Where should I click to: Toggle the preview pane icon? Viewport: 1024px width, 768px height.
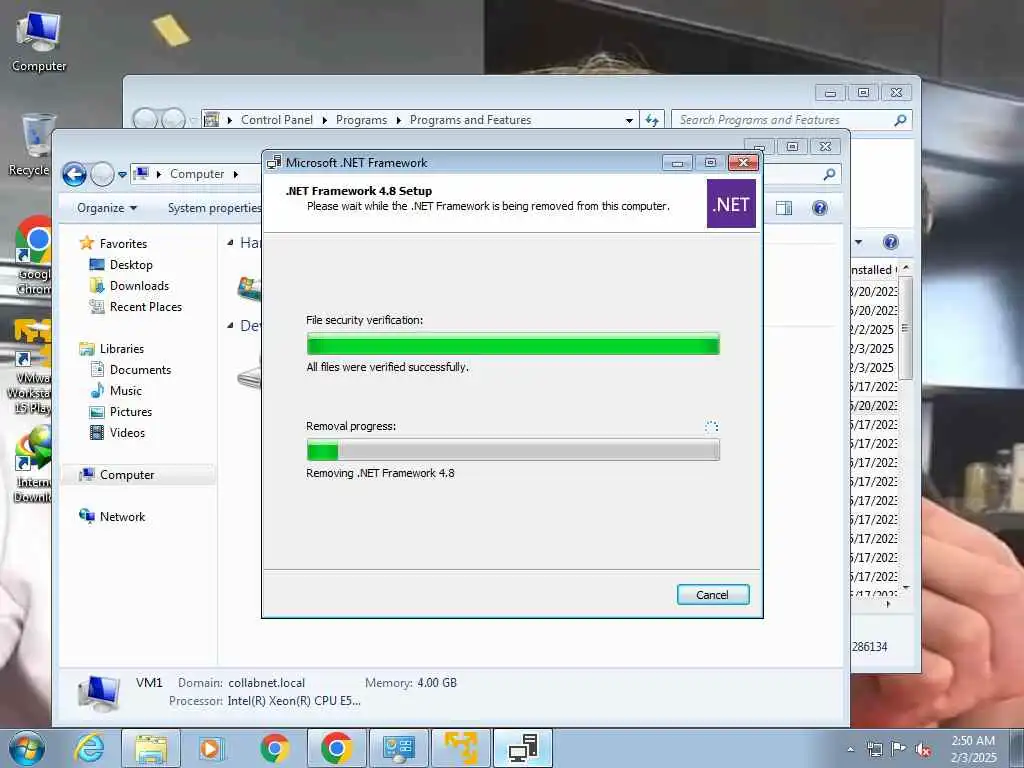pyautogui.click(x=784, y=208)
